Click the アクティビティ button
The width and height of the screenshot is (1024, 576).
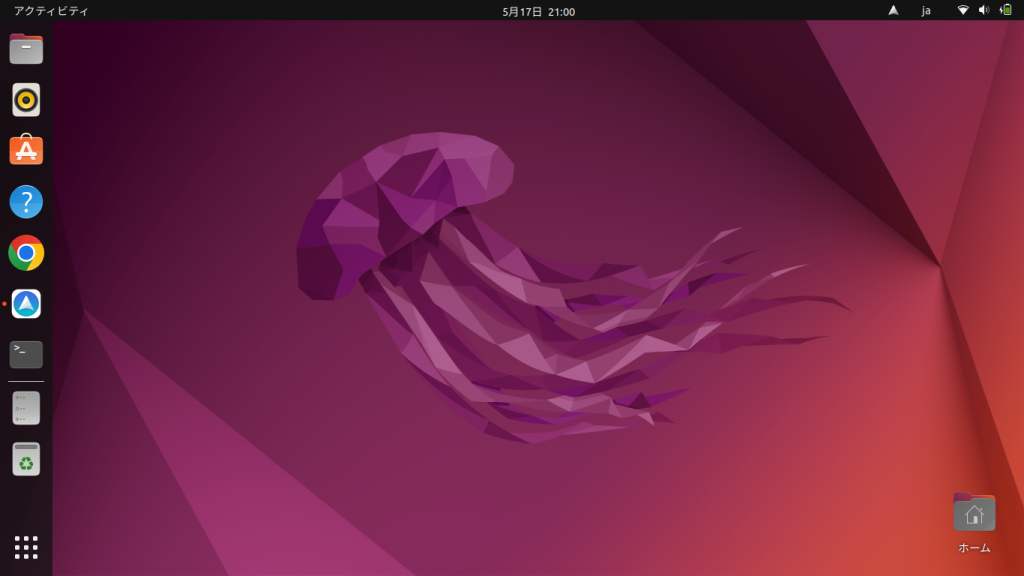pyautogui.click(x=51, y=11)
